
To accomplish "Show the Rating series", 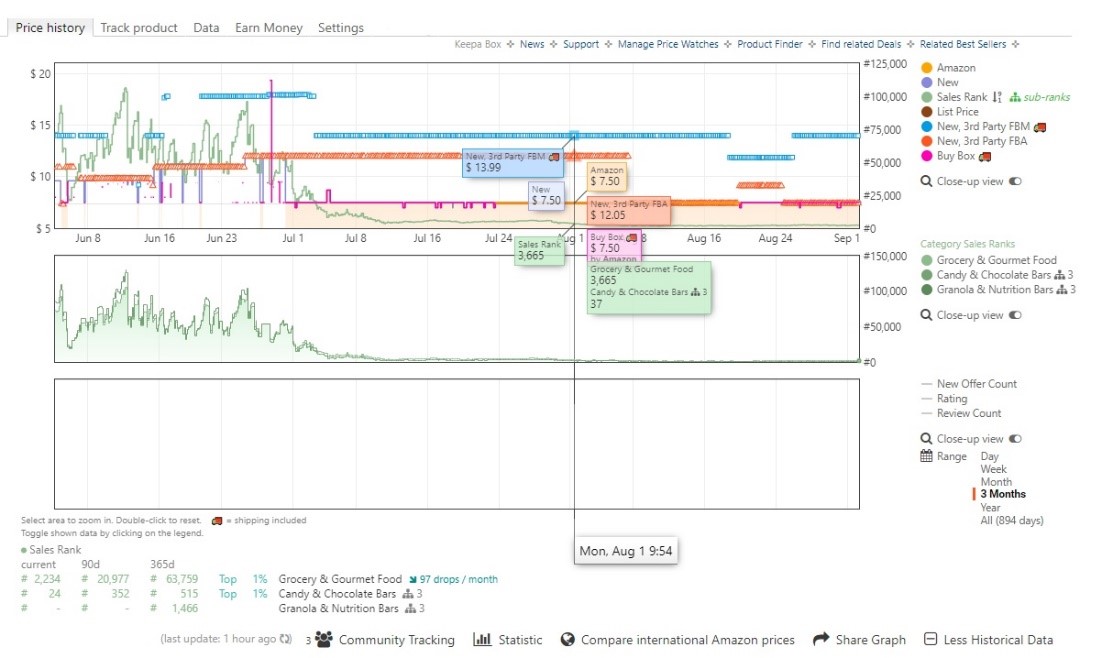I will (952, 399).
